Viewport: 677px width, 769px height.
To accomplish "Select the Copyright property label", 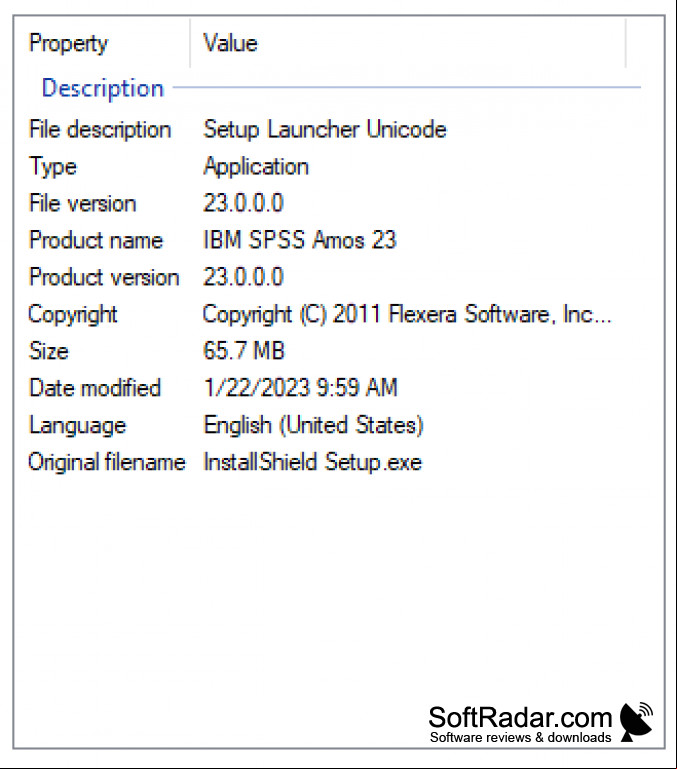I will click(73, 314).
